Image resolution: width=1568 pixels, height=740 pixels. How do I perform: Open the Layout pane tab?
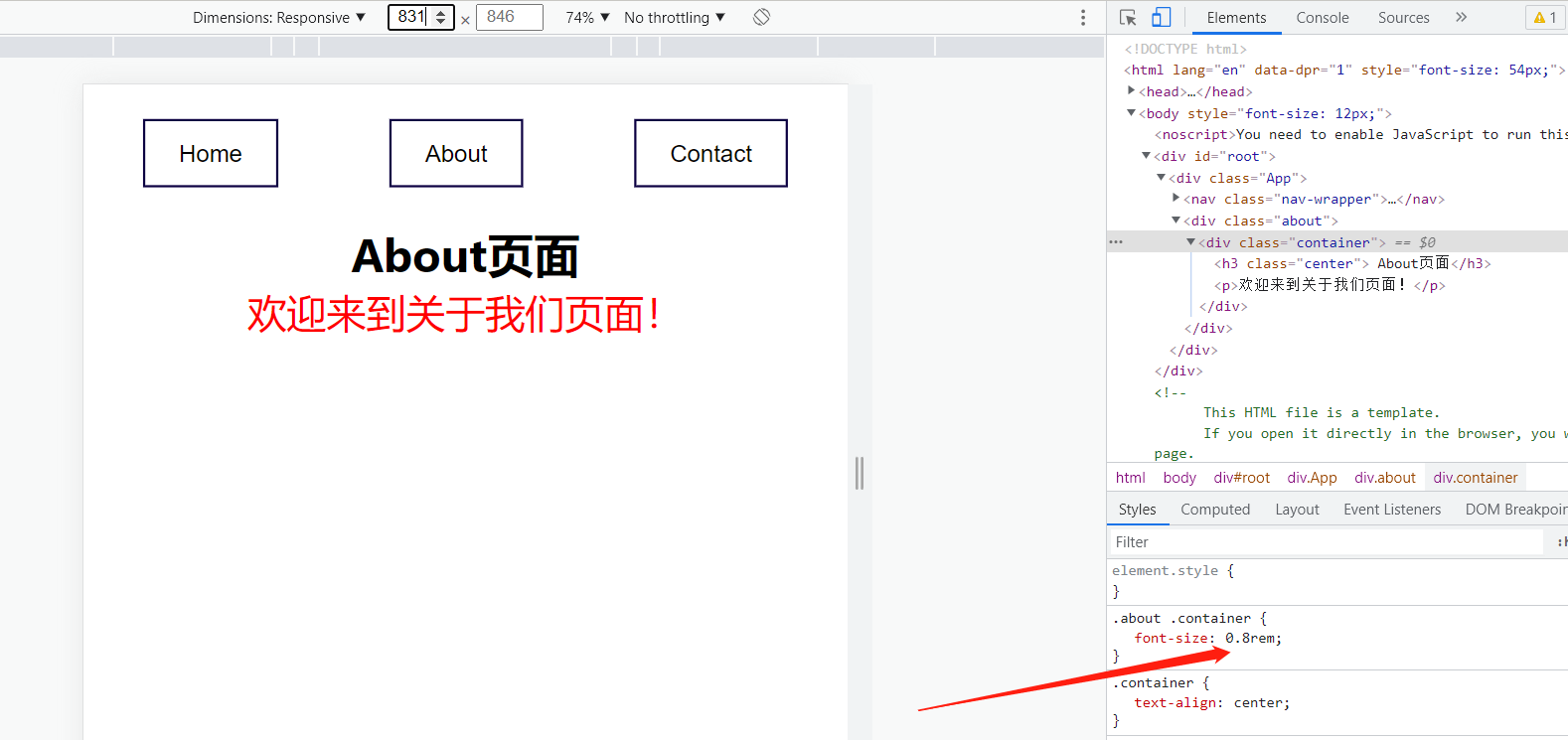coord(1297,510)
